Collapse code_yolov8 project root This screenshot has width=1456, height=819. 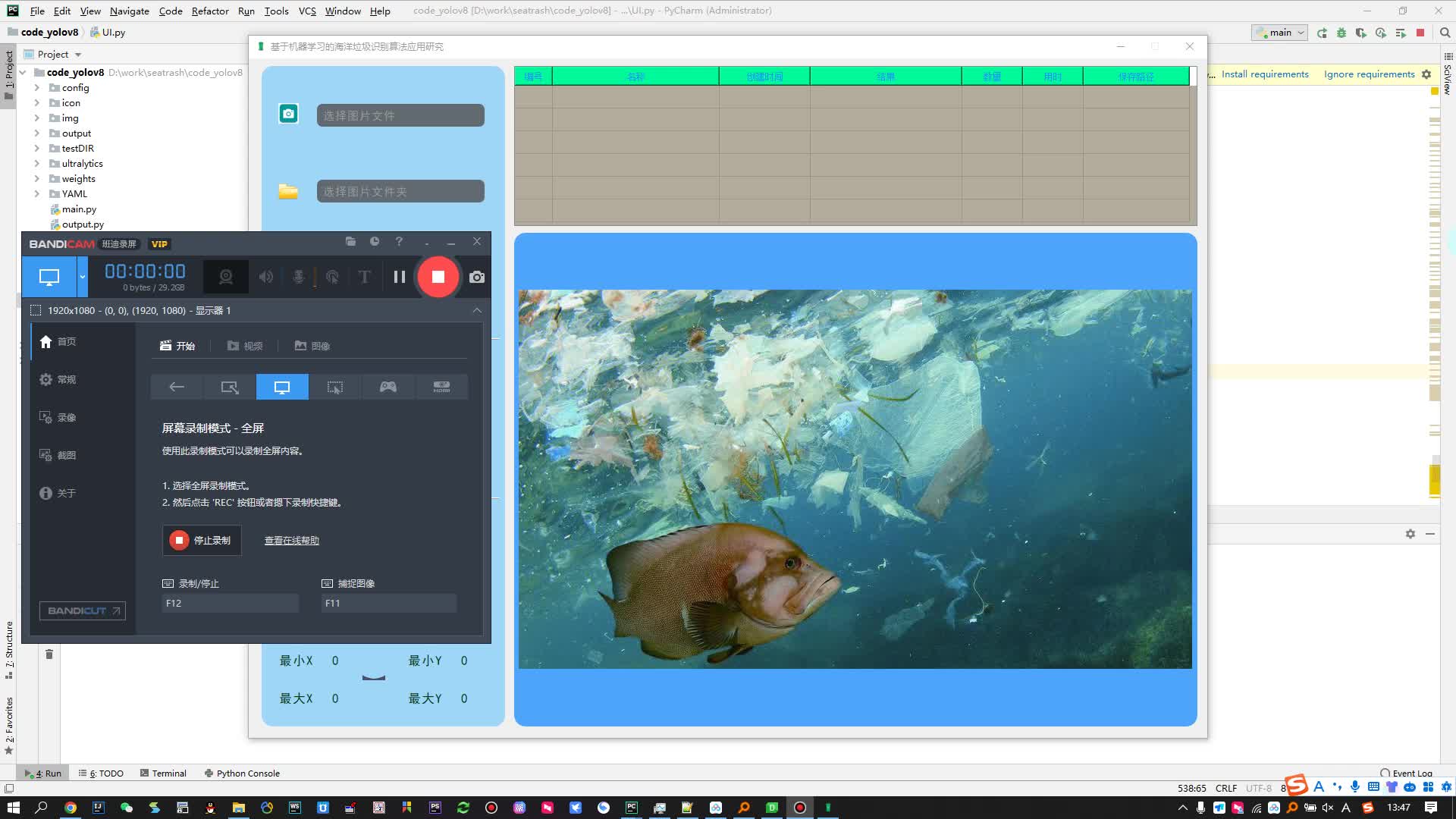(x=23, y=73)
